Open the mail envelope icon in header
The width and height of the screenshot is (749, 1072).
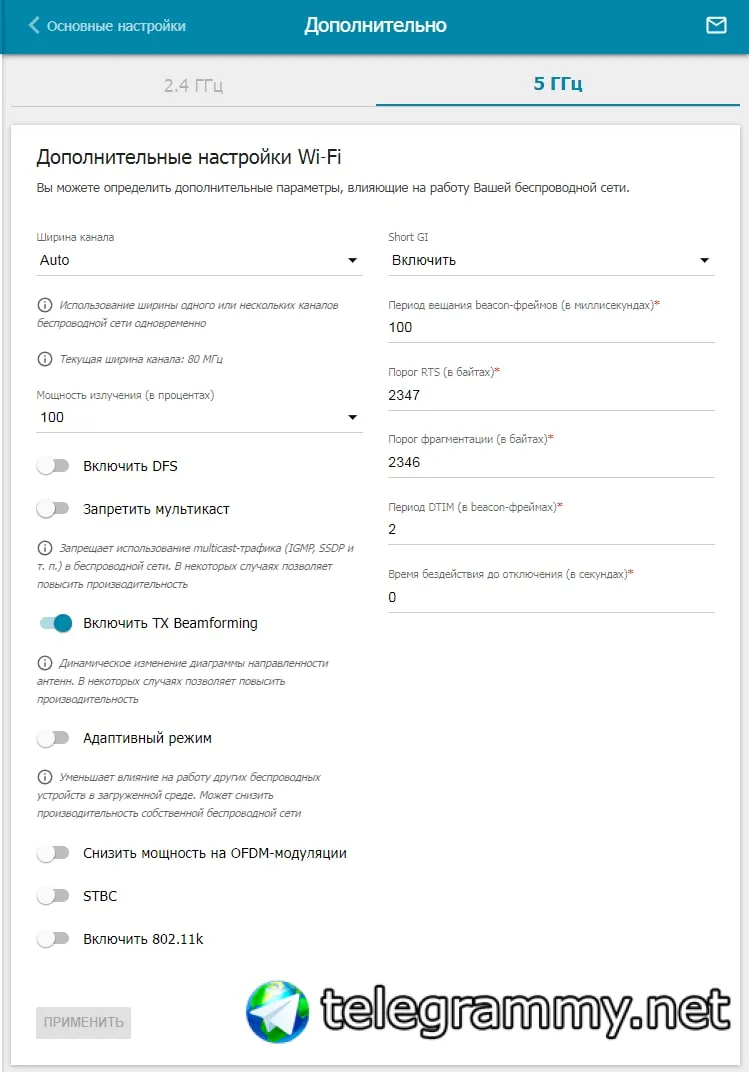(x=716, y=25)
